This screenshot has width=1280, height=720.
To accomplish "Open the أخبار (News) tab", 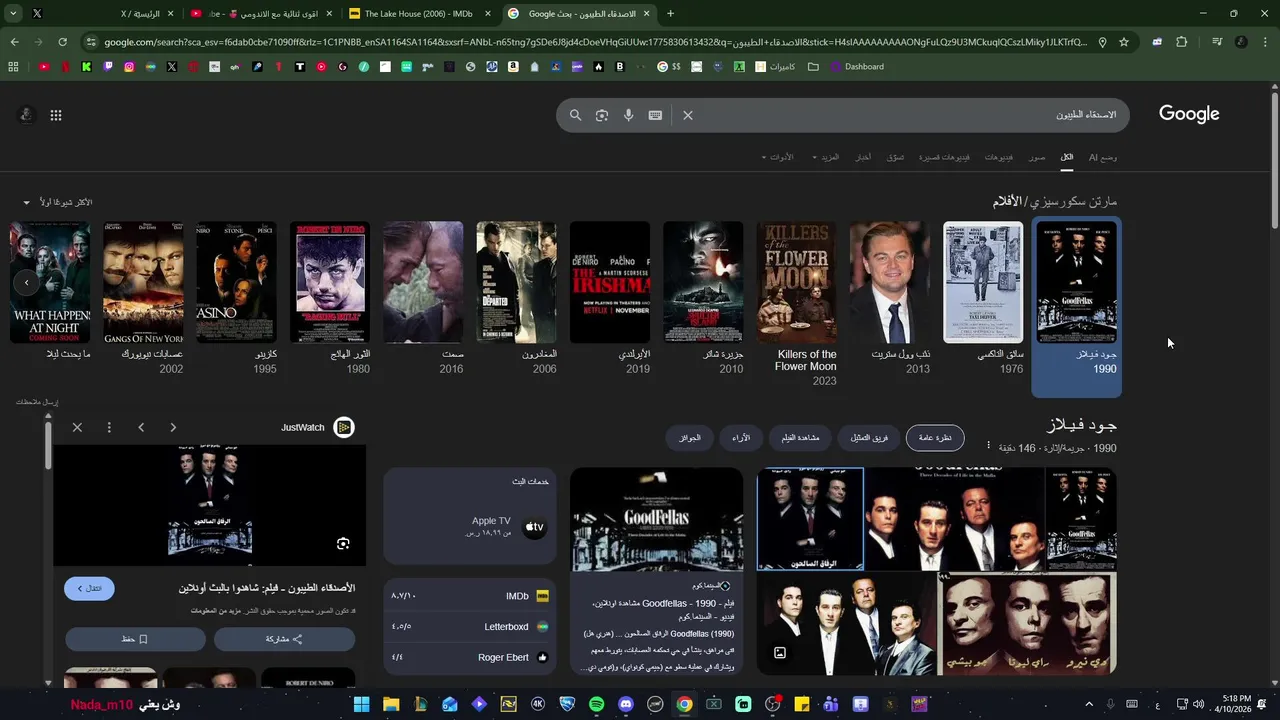I will coord(863,157).
